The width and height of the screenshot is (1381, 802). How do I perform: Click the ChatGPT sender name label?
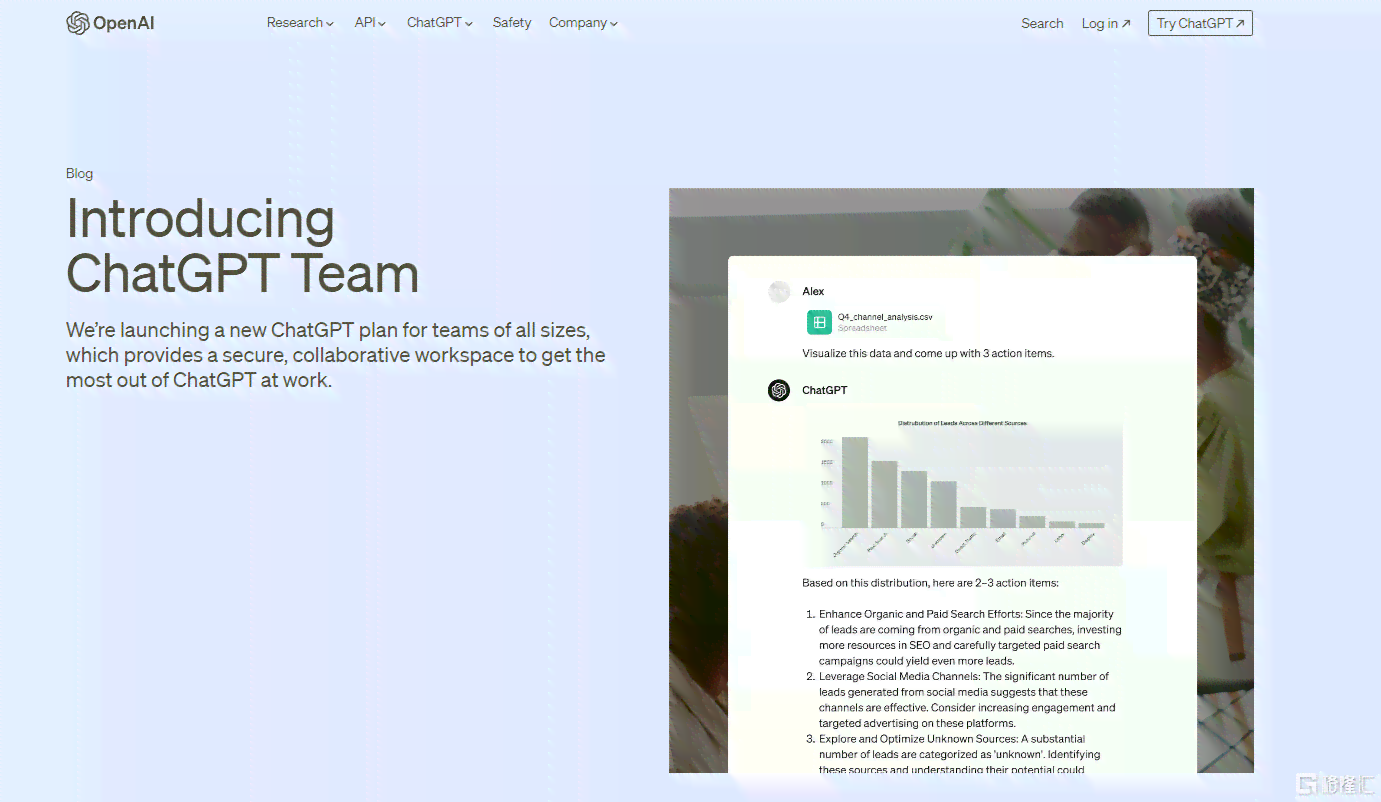825,390
